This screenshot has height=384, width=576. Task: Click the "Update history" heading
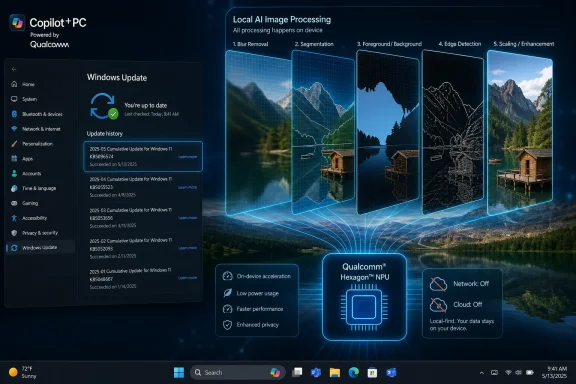point(105,133)
